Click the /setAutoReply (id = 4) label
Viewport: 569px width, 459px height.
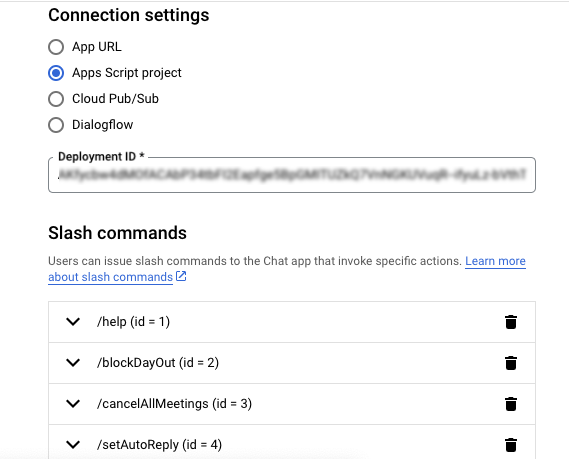click(x=159, y=445)
